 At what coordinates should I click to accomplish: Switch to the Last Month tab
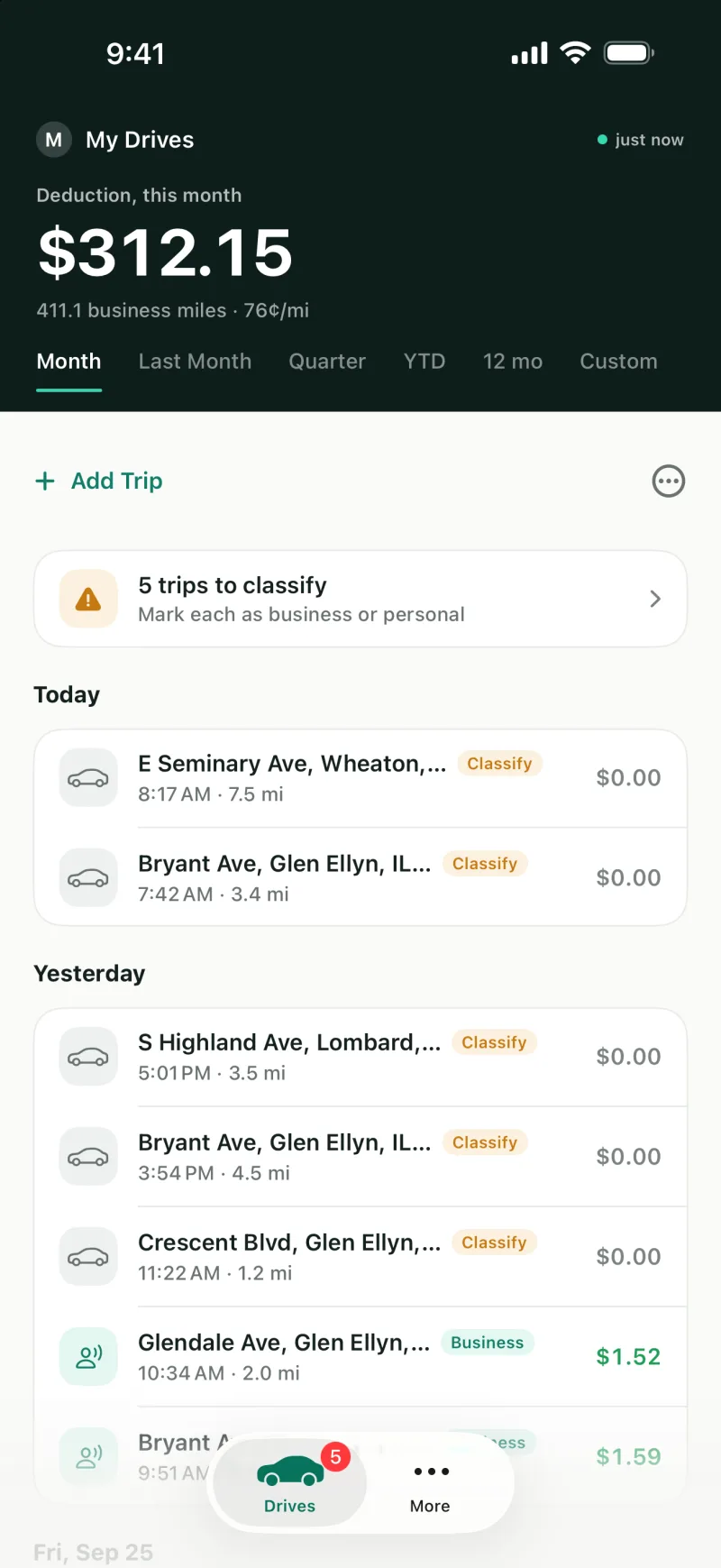tap(195, 362)
